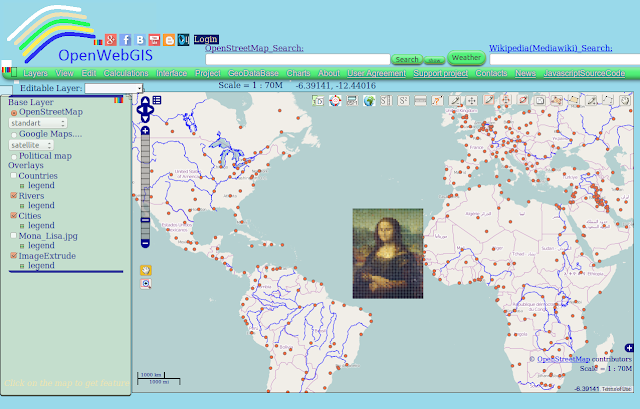Viewport: 640px width, 409px height.
Task: Open the grid table icon beside pan arrows
Action: click(157, 100)
